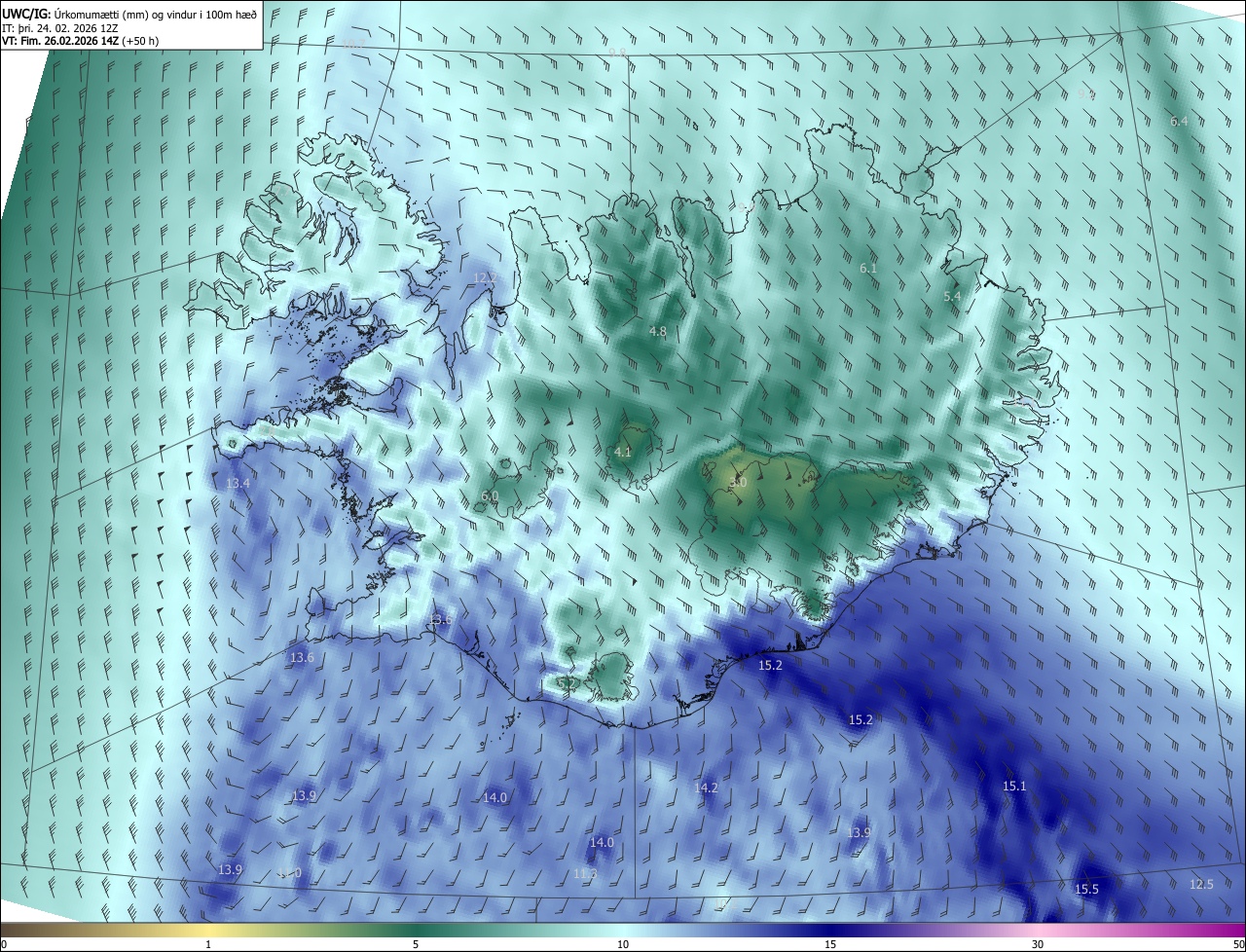Click the 12.2 precipitable water value
Viewport: 1246px width, 952px height.
485,277
